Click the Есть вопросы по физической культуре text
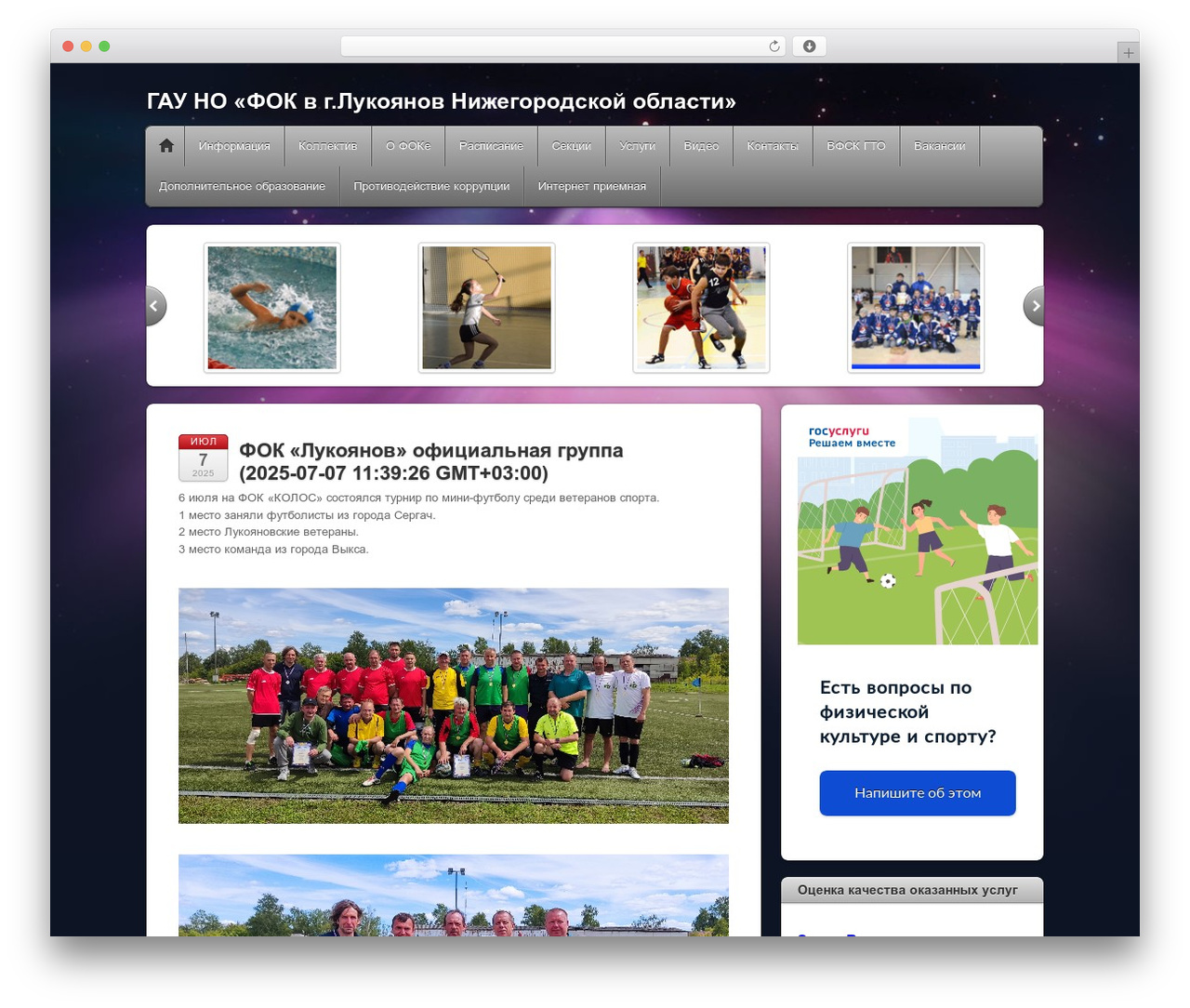The image size is (1190, 1008). click(907, 712)
